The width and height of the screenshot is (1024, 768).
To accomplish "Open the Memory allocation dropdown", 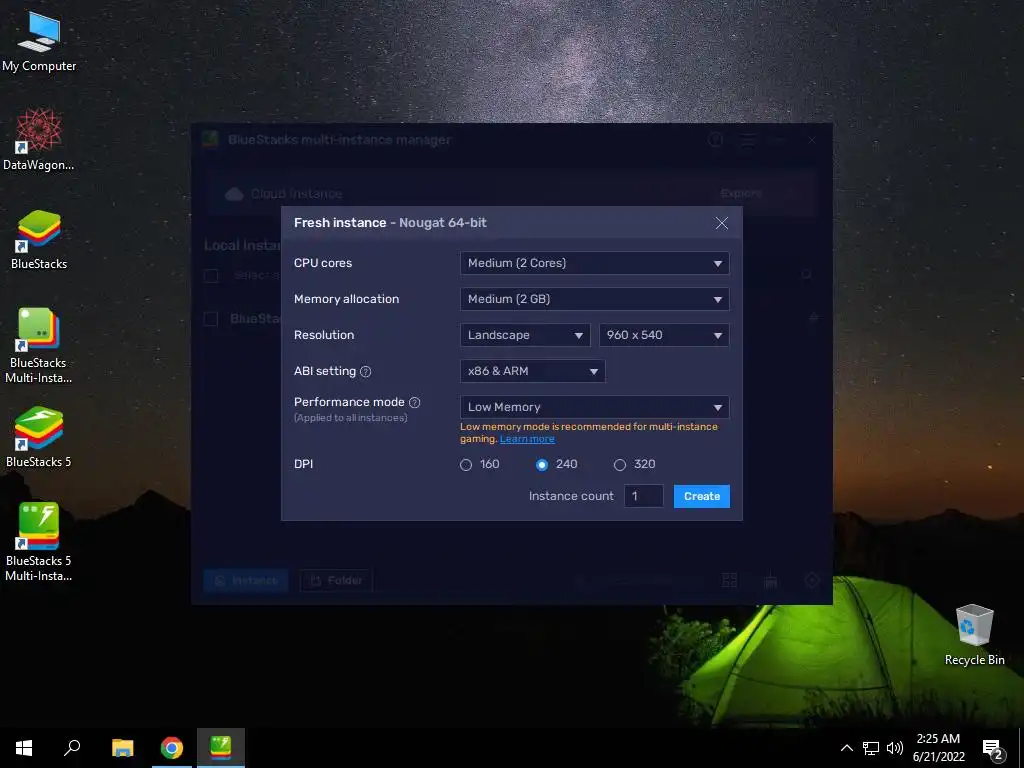I will 594,299.
